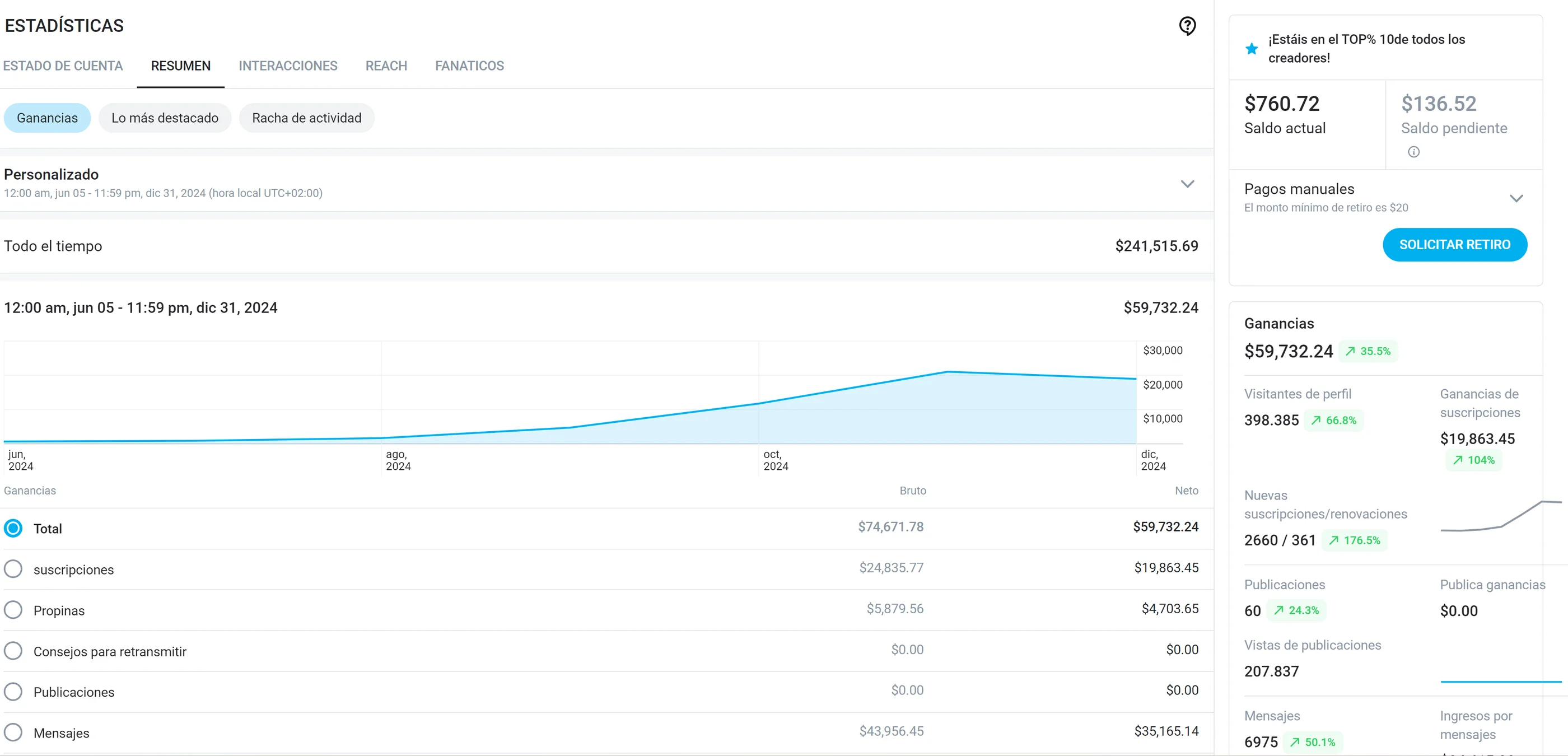Select the Racha de actividad pill
1568x756 pixels.
pyautogui.click(x=307, y=118)
